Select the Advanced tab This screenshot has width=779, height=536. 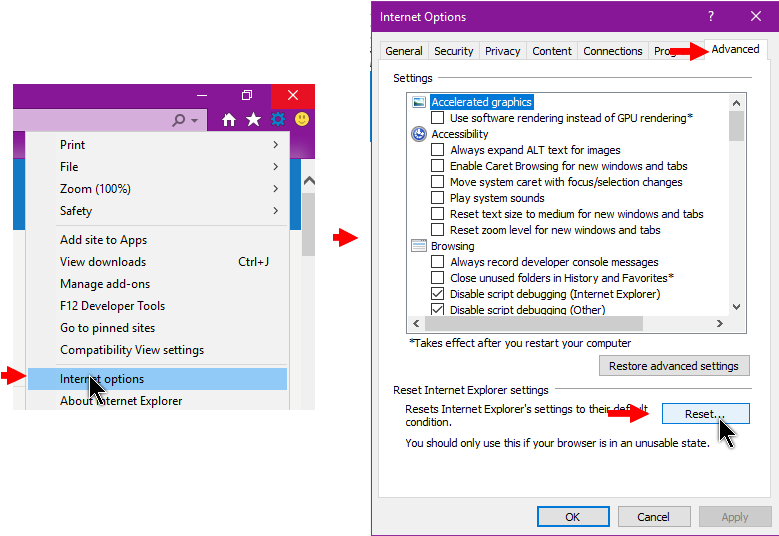point(735,49)
